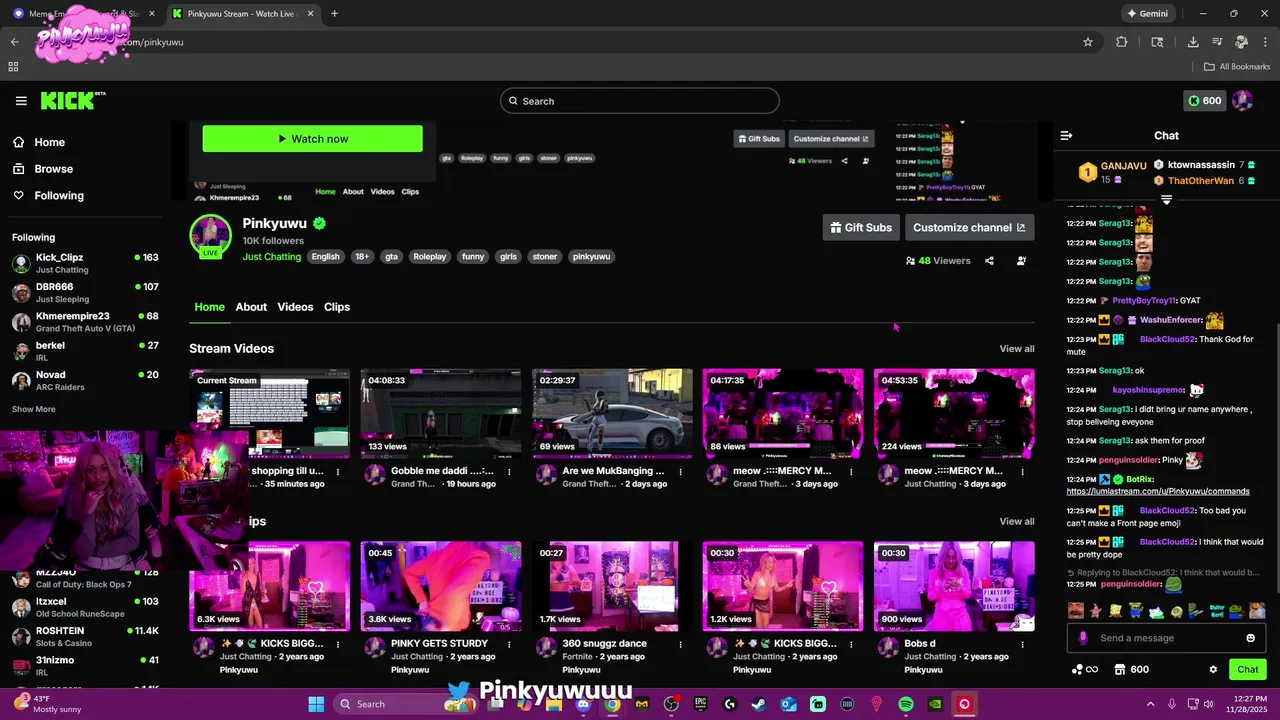Open the browser downloads icon
The width and height of the screenshot is (1280, 720).
1193,42
